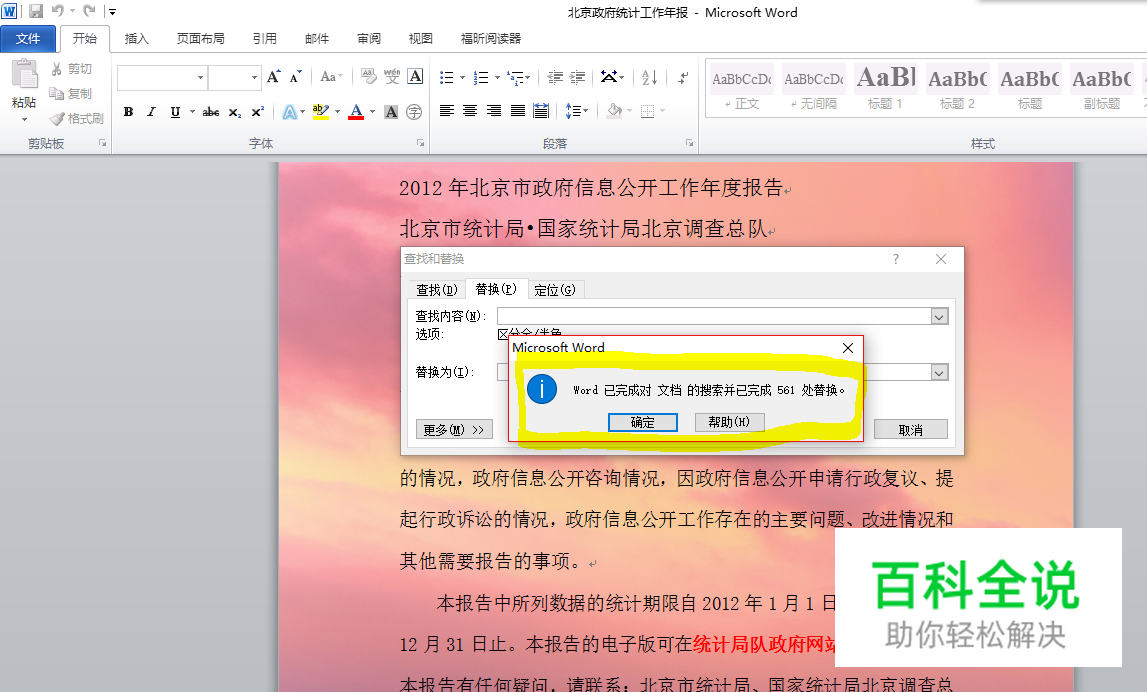Switch to the 页面布局 tab
The height and width of the screenshot is (692, 1147).
click(x=200, y=39)
